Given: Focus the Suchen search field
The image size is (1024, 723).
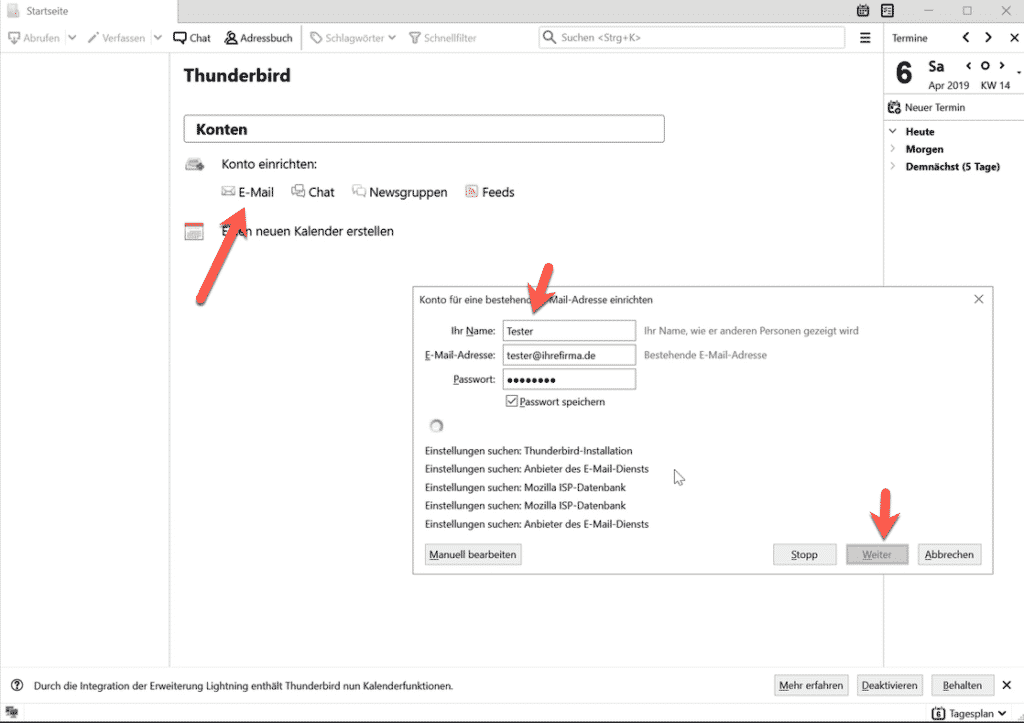Looking at the screenshot, I should [x=692, y=37].
